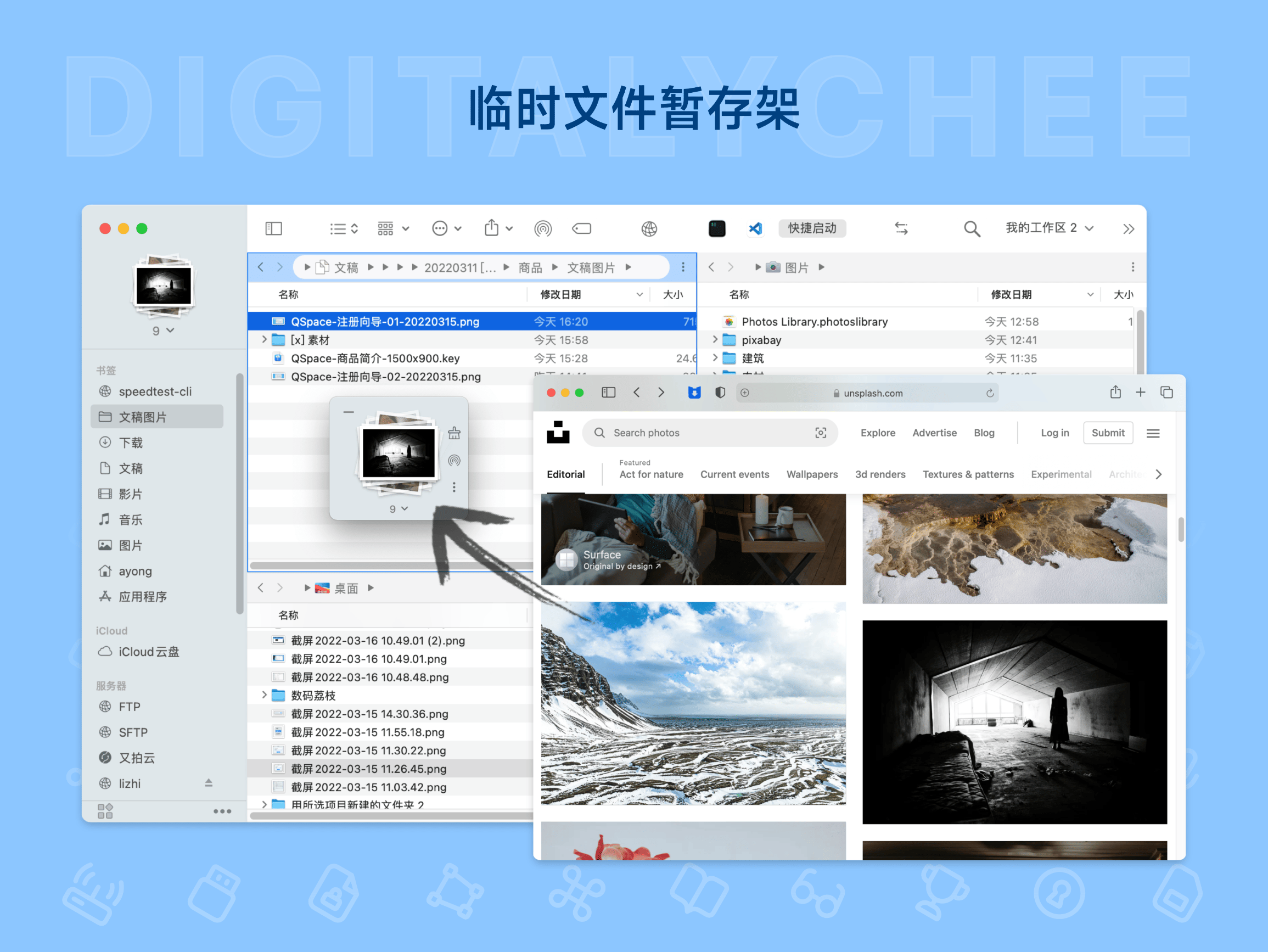
Task: Expand the 建筑 folder
Action: [x=715, y=358]
